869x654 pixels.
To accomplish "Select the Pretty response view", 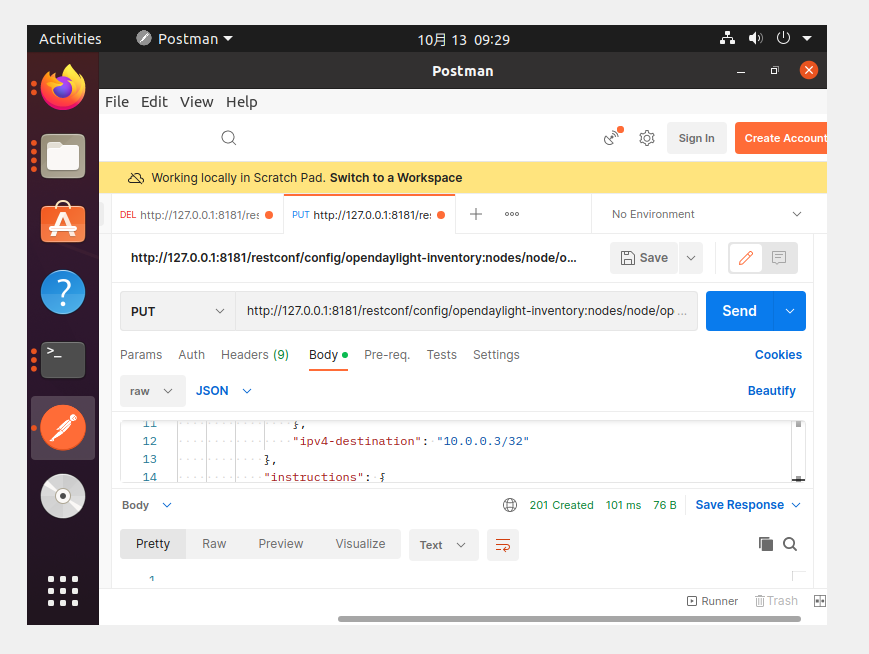I will 153,544.
